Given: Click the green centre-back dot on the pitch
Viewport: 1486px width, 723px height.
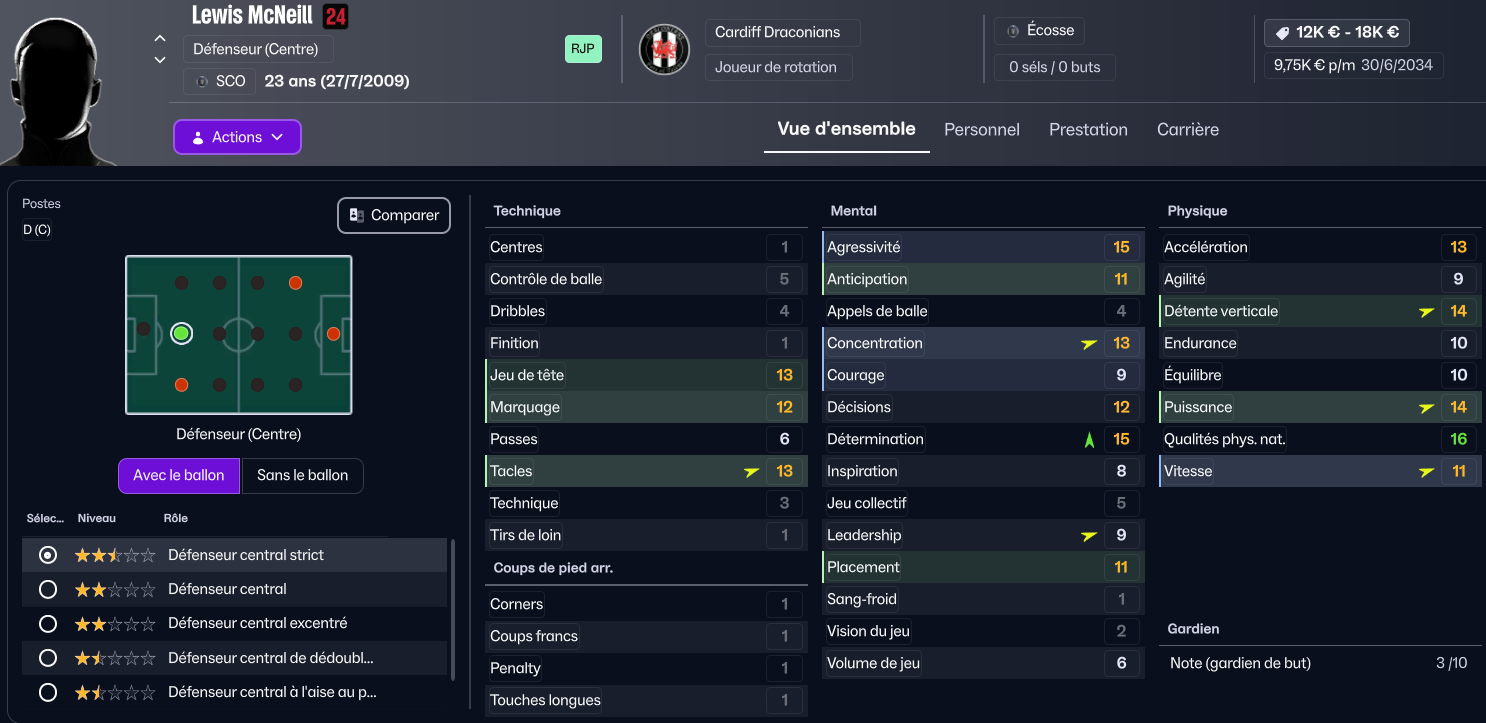Looking at the screenshot, I should pyautogui.click(x=181, y=333).
